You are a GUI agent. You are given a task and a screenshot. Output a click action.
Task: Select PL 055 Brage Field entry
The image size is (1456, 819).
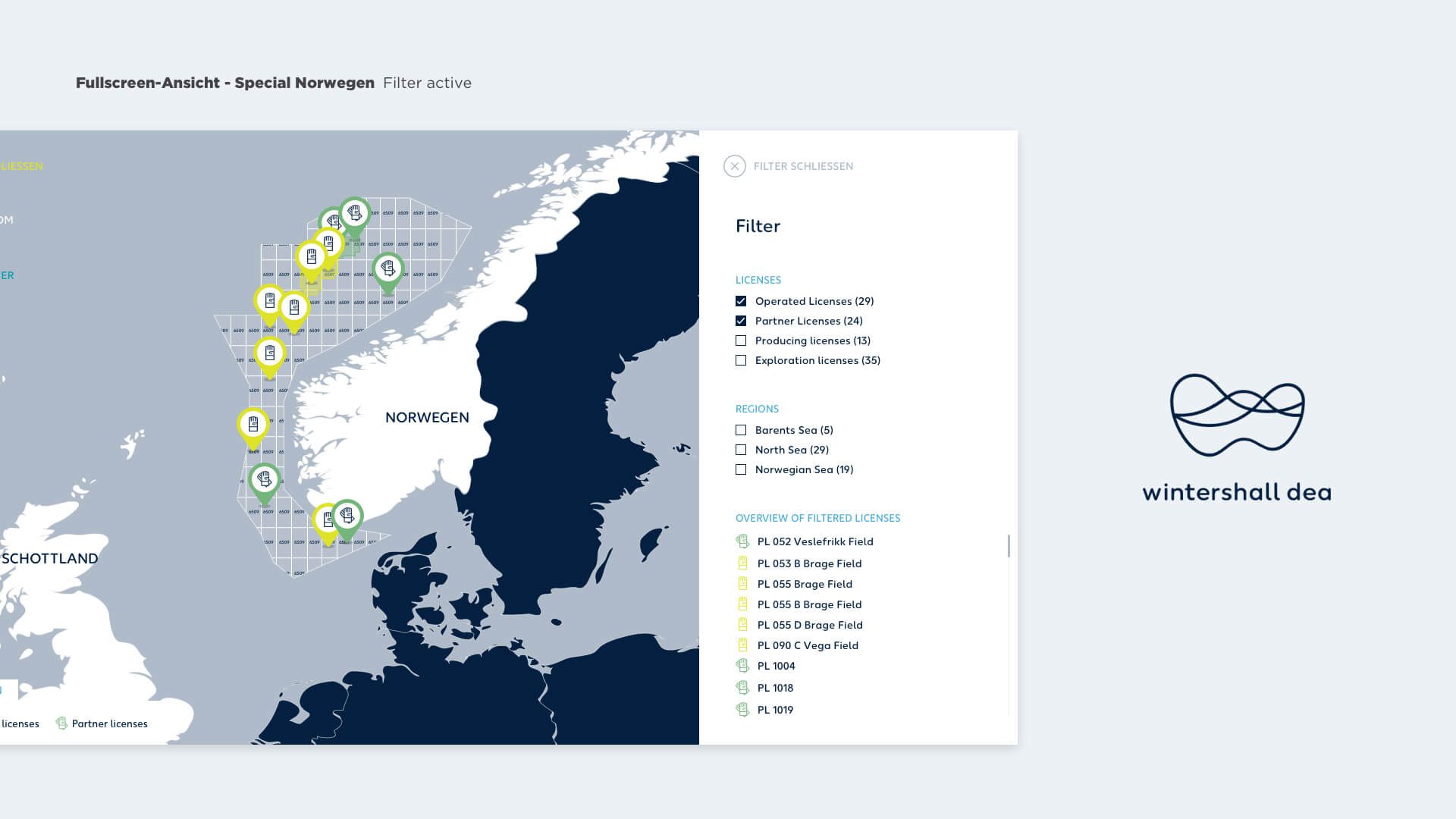pyautogui.click(x=805, y=584)
